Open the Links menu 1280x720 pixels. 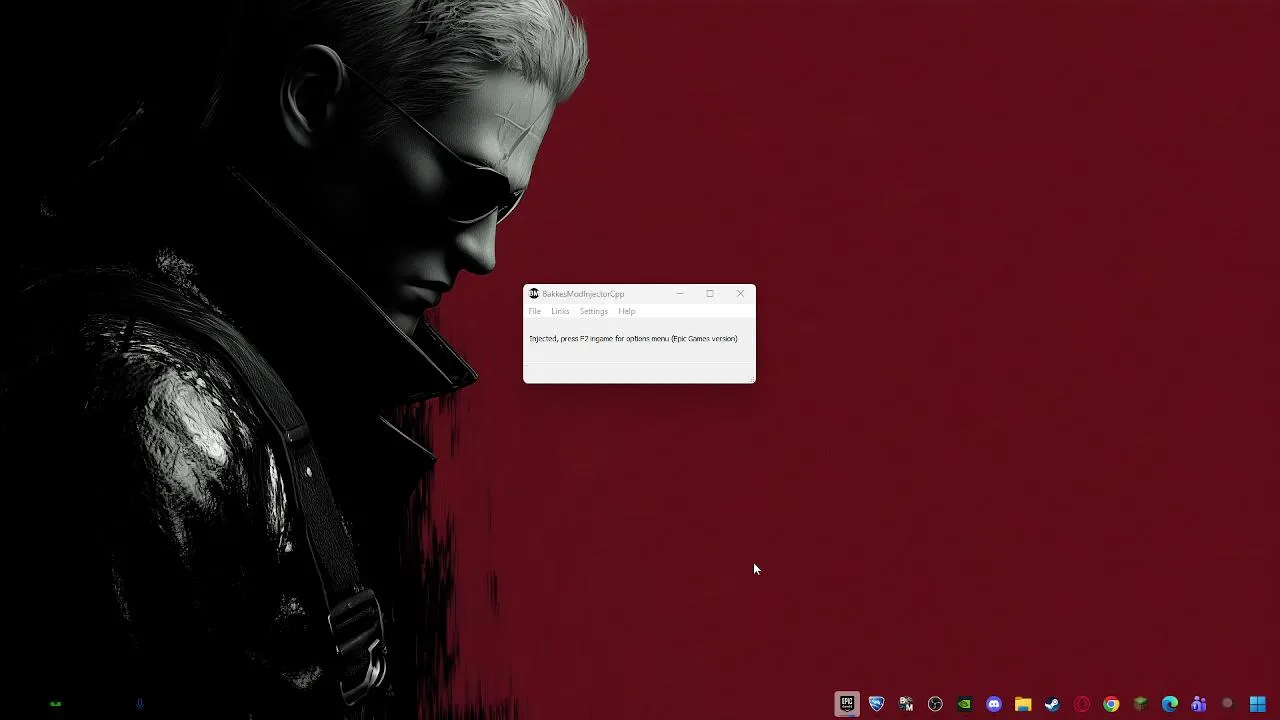click(560, 311)
